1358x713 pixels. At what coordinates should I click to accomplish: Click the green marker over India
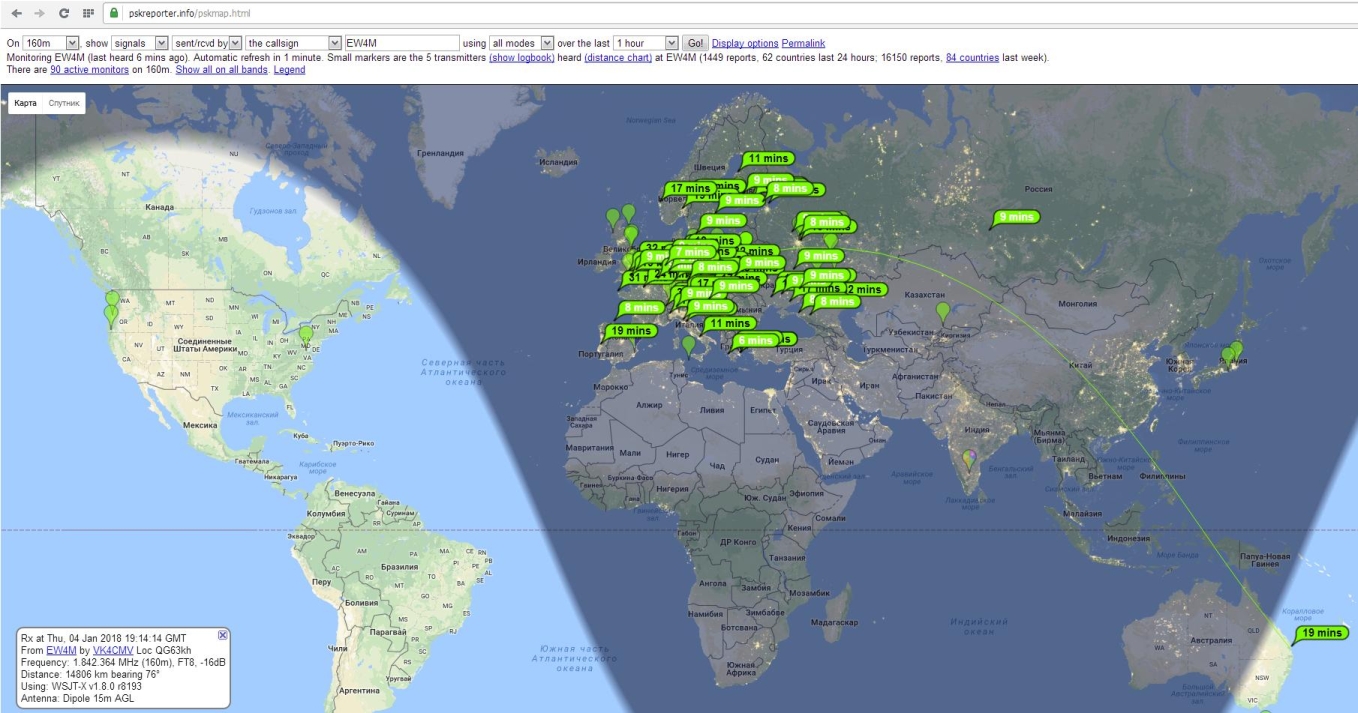[968, 458]
